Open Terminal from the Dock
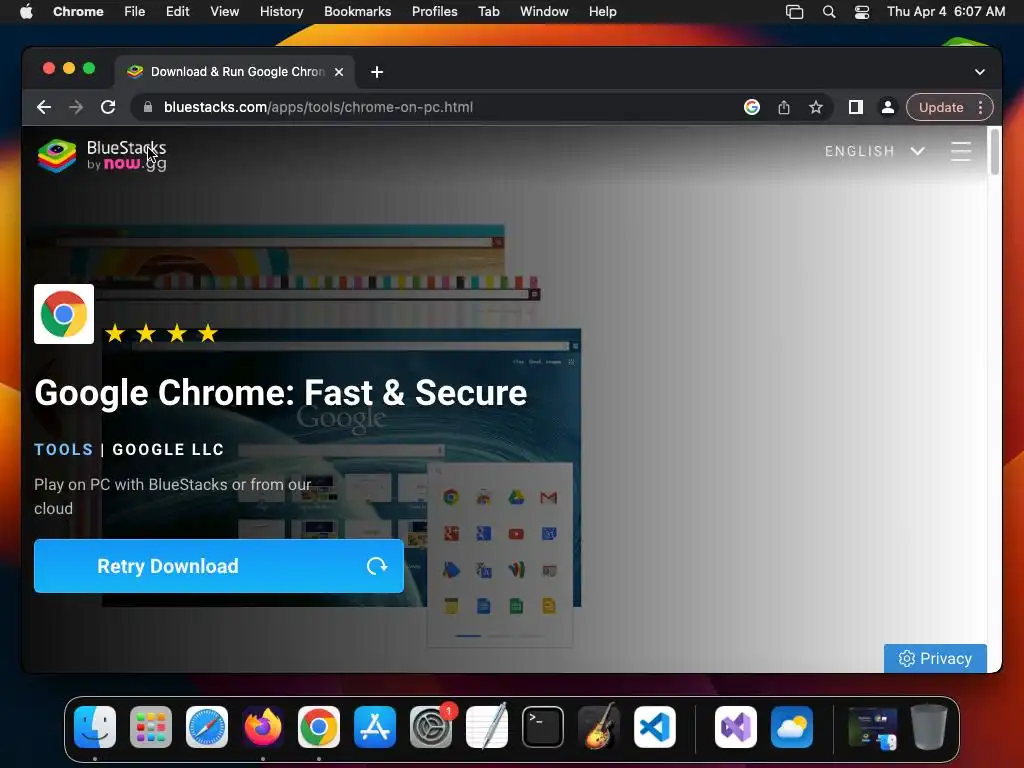This screenshot has width=1024, height=768. tap(543, 727)
